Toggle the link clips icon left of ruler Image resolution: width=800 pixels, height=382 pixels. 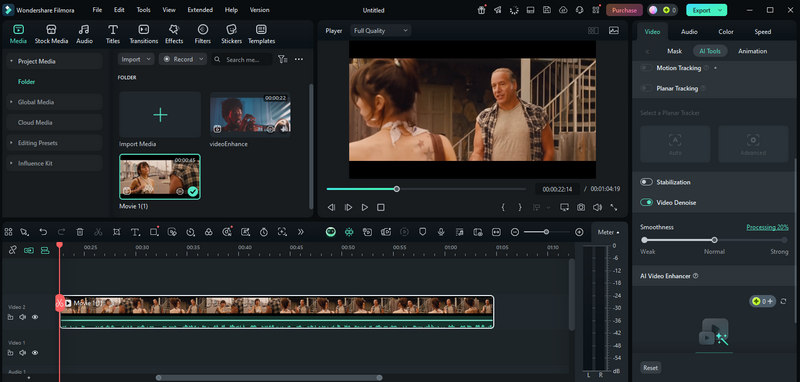click(x=13, y=250)
